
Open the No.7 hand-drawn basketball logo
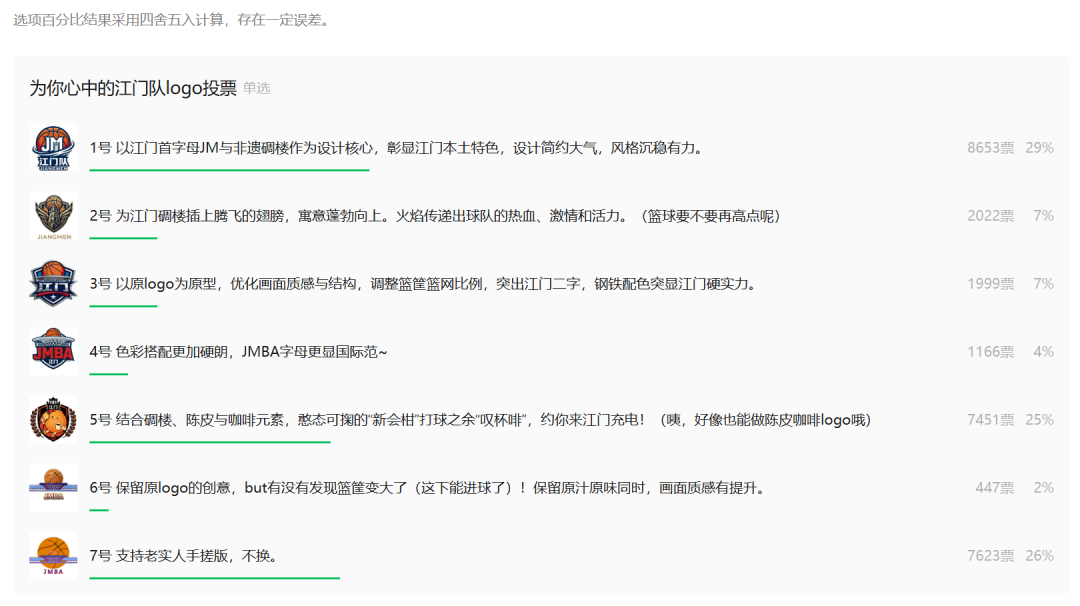53,556
